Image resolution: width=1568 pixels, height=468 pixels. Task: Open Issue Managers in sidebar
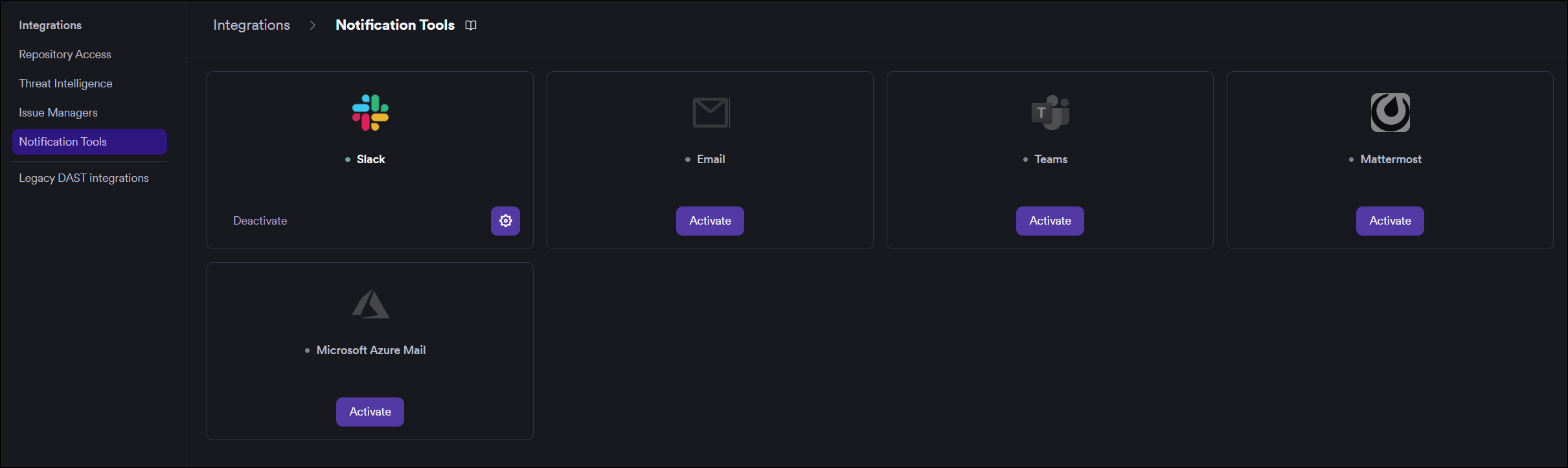58,113
